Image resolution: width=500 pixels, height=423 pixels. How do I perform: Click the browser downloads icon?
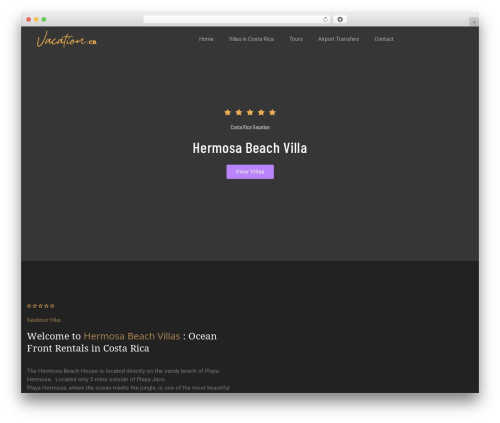(x=340, y=19)
